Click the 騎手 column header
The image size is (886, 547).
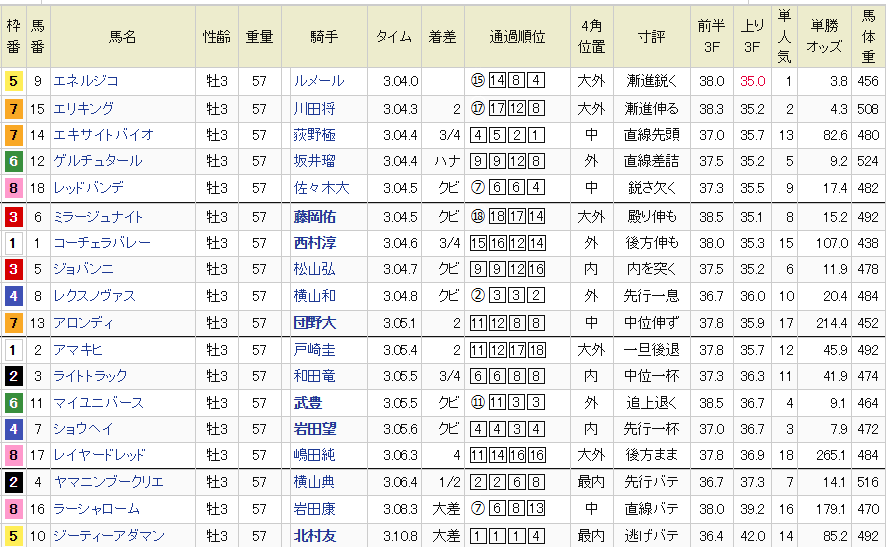point(324,37)
